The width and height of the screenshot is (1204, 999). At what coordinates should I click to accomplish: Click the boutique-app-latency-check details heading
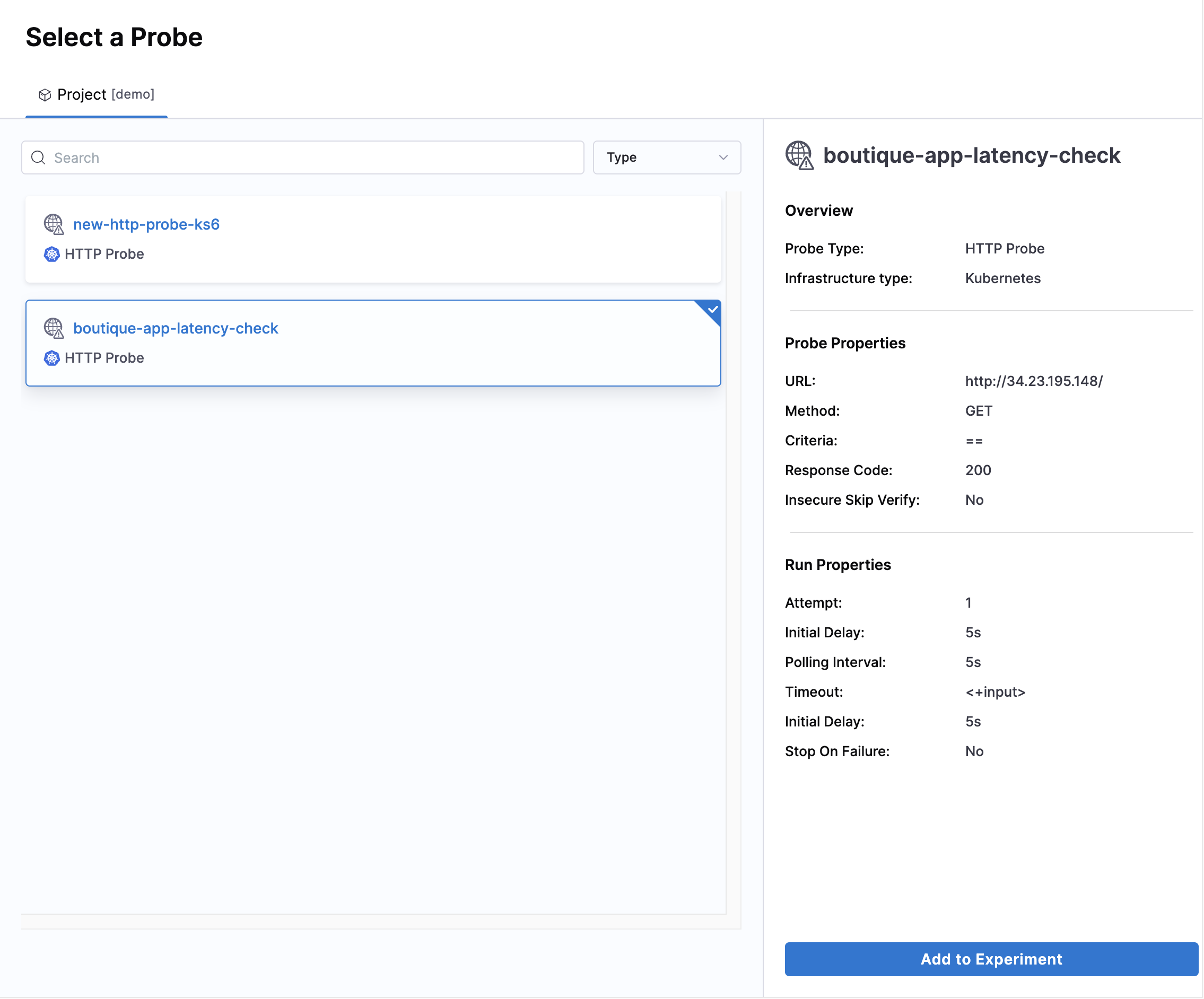click(971, 155)
